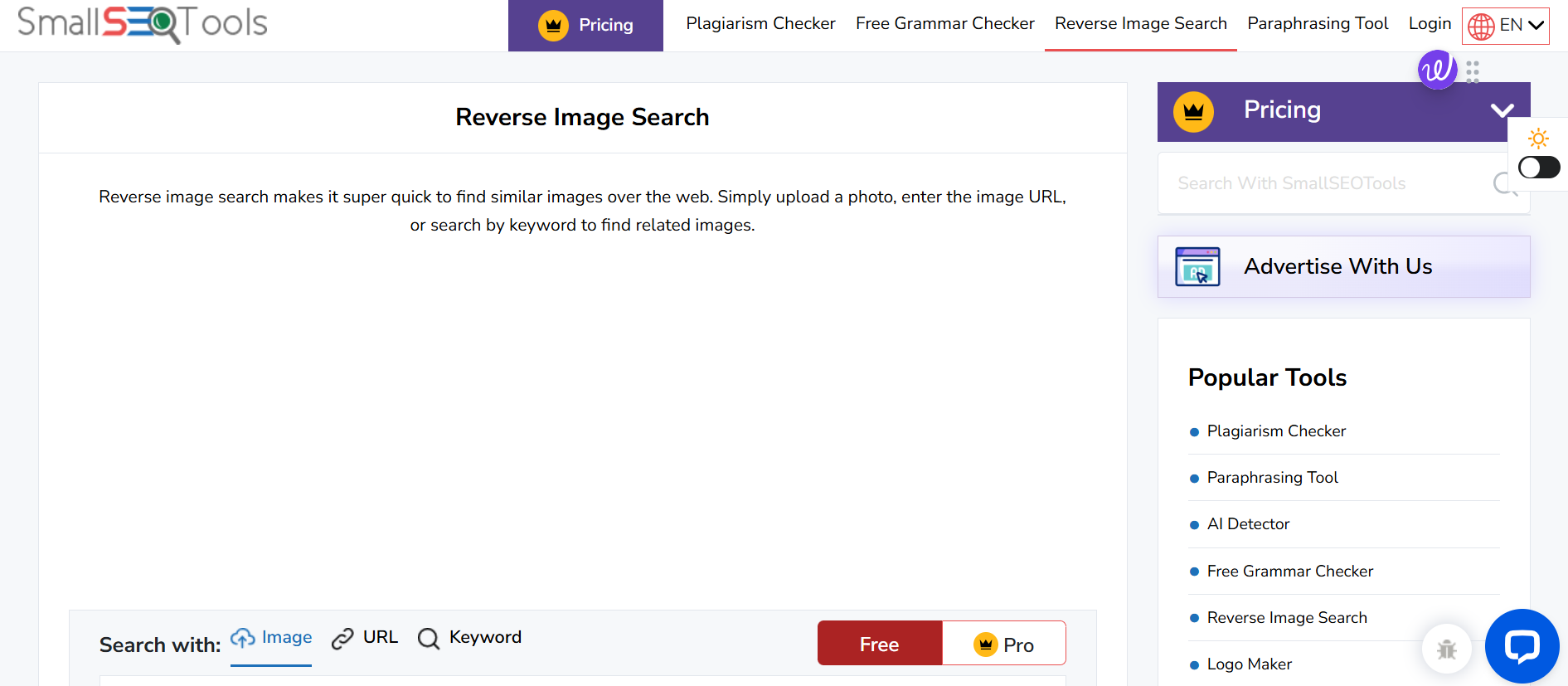Click the purple W extension icon
The height and width of the screenshot is (686, 1568).
point(1437,70)
